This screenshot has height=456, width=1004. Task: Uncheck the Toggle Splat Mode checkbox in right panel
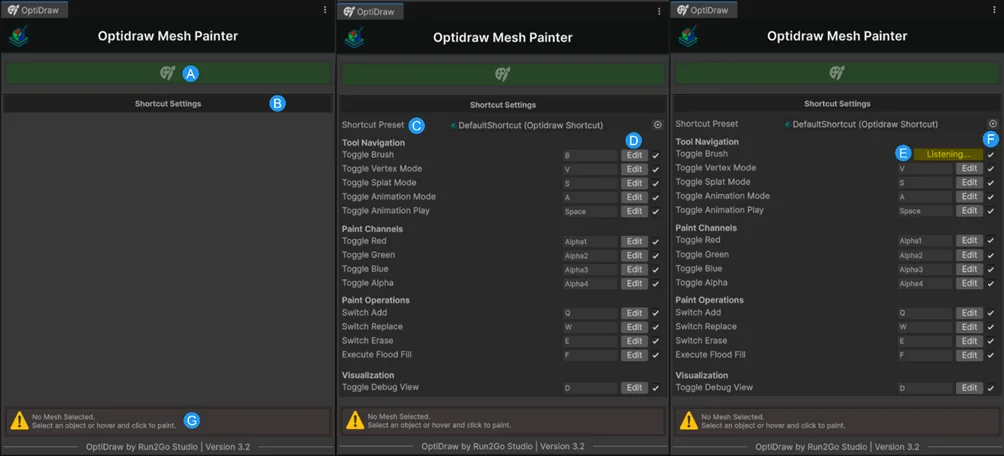point(991,183)
